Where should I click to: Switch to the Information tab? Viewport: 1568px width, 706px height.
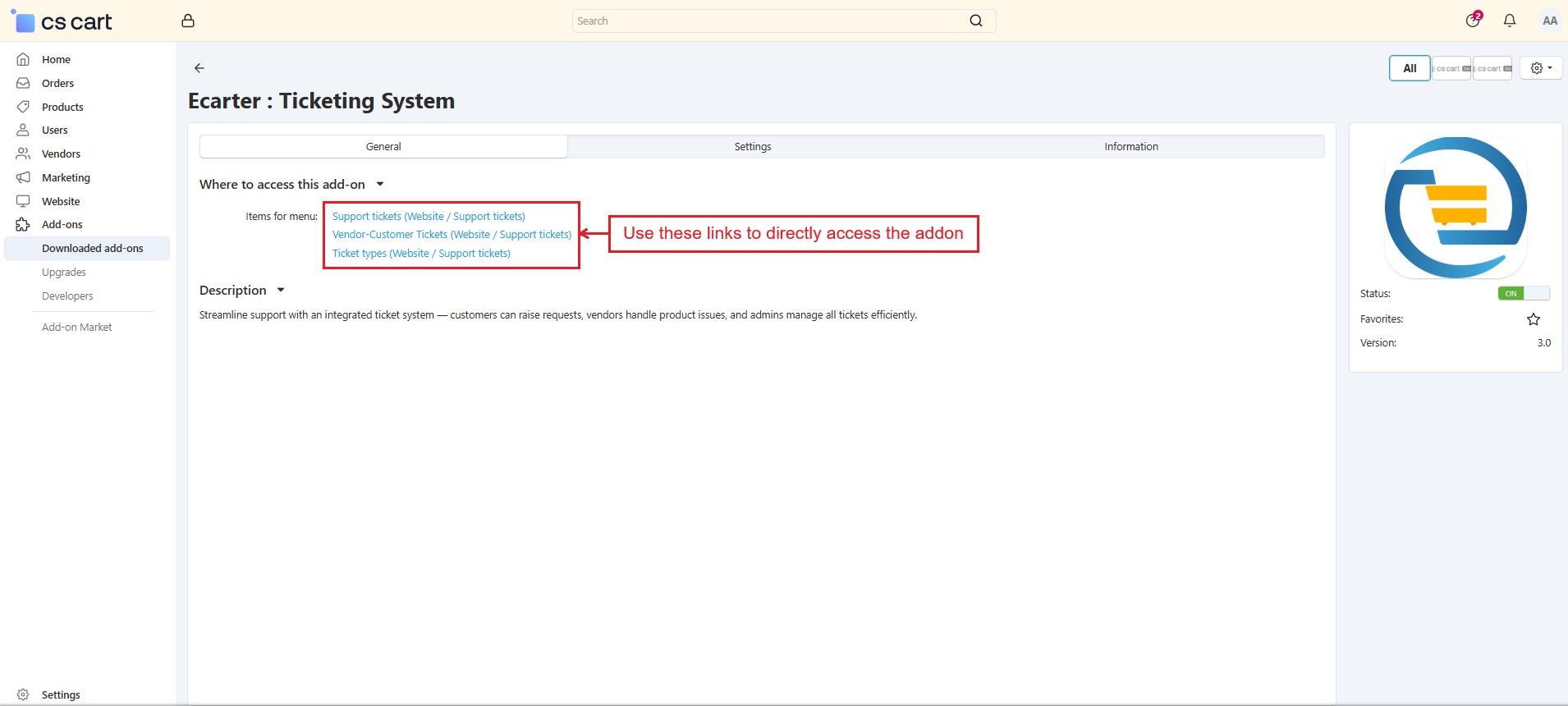tap(1130, 147)
